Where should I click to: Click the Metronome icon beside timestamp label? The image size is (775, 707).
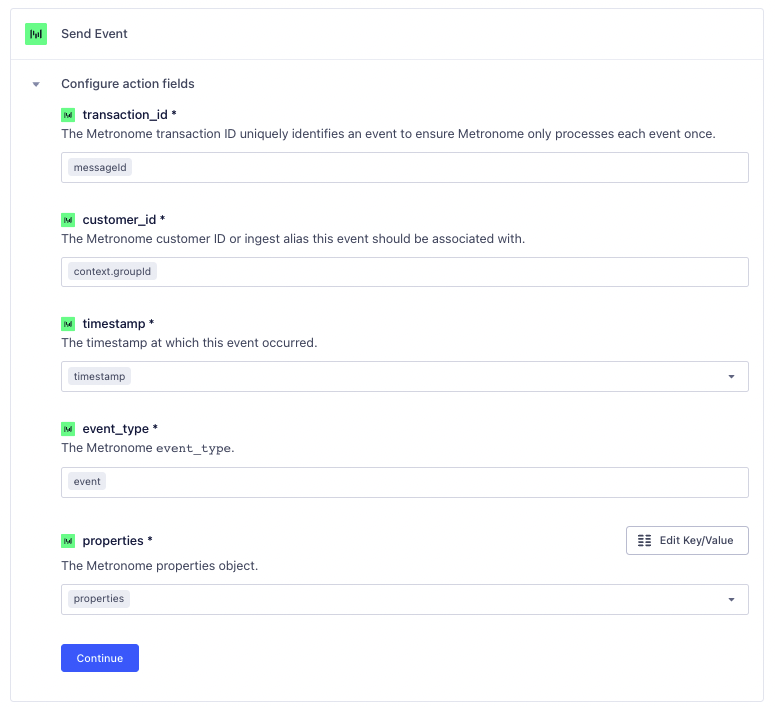click(x=68, y=324)
